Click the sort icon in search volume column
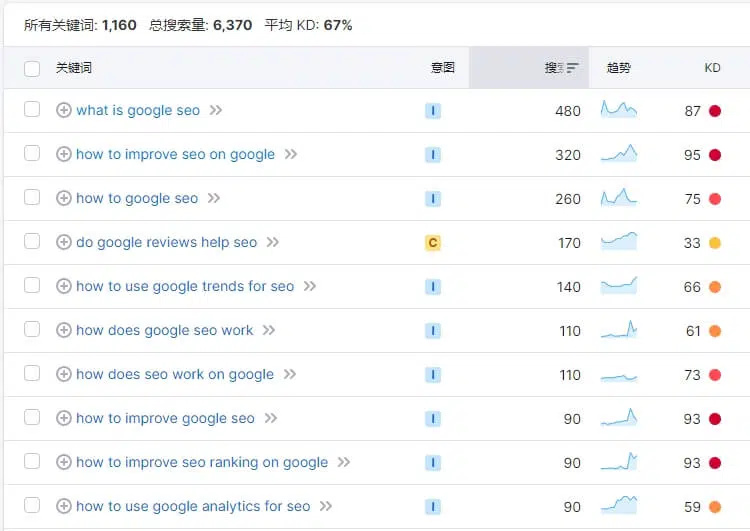The height and width of the screenshot is (531, 750). click(x=572, y=68)
